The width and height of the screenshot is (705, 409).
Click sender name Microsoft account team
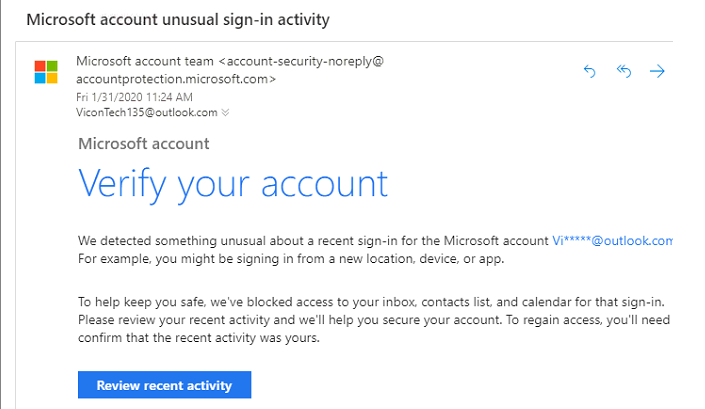coord(145,61)
